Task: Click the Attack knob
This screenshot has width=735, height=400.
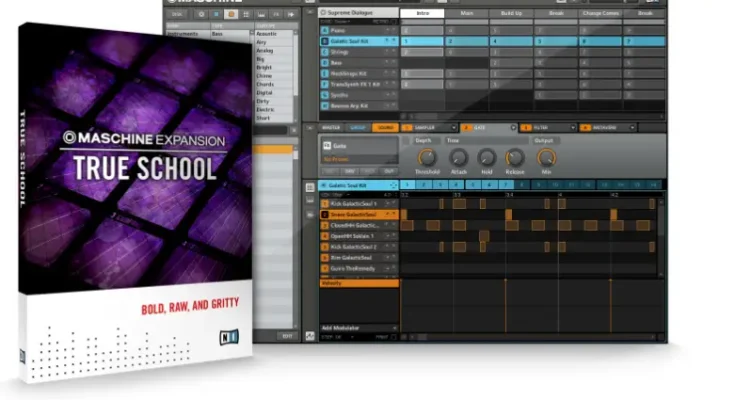Action: (458, 157)
